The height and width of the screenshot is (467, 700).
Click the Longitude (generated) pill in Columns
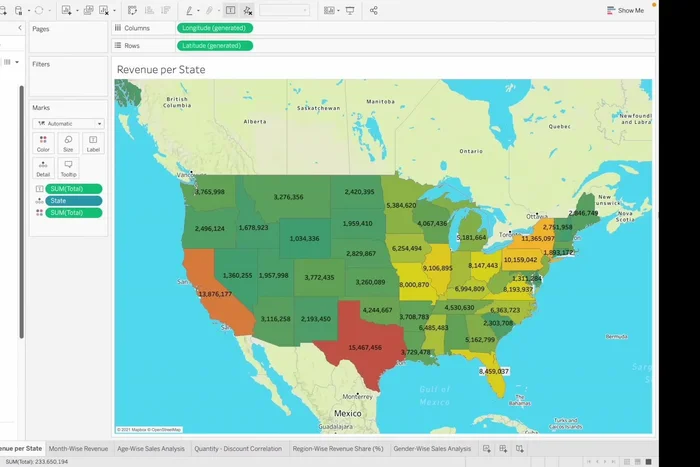pyautogui.click(x=214, y=28)
